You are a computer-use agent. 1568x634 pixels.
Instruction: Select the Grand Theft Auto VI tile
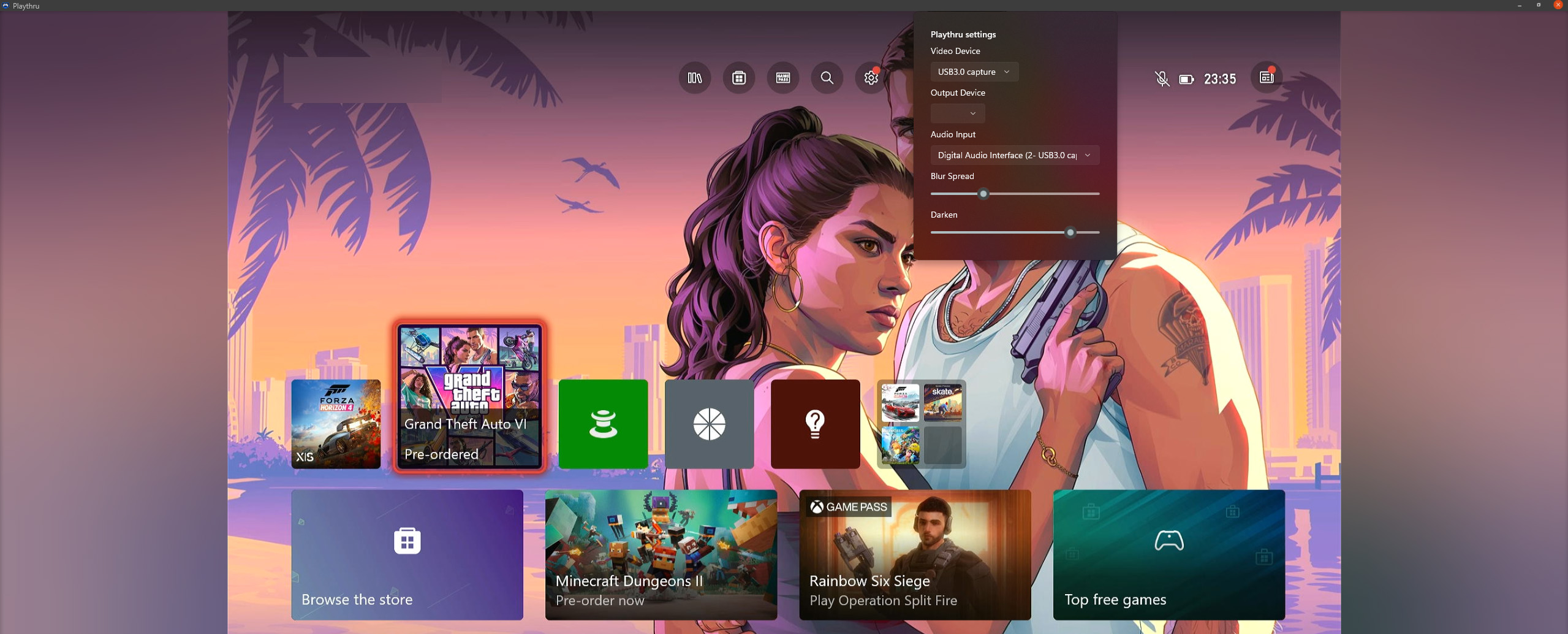click(x=470, y=397)
